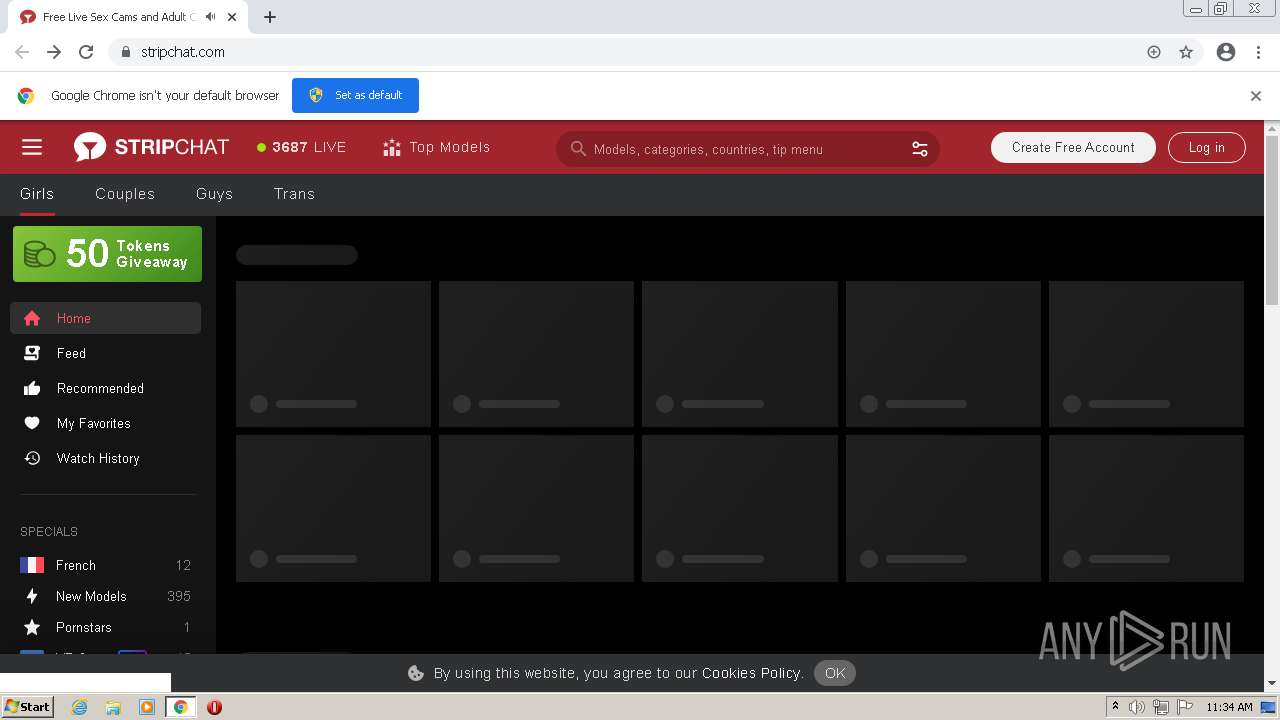Close the Stripchat browser tab
1280x720 pixels.
pyautogui.click(x=233, y=17)
